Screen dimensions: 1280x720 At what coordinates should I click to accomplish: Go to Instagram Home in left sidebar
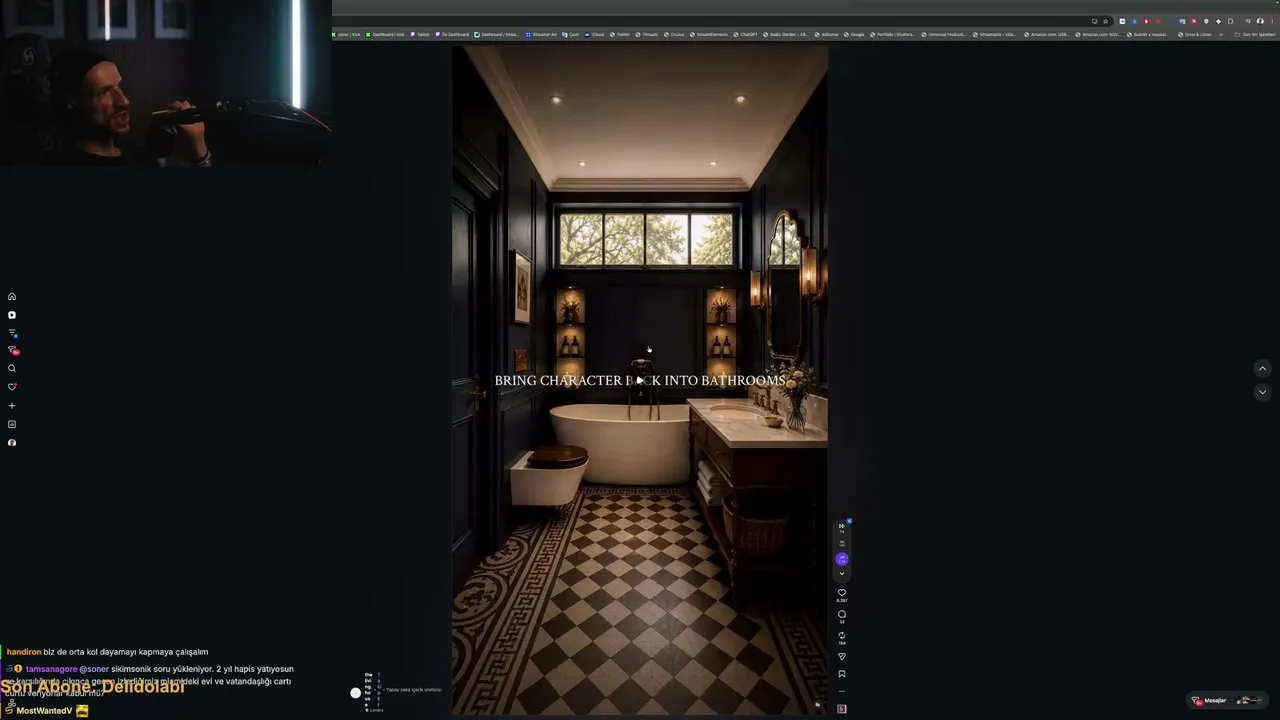(12, 296)
